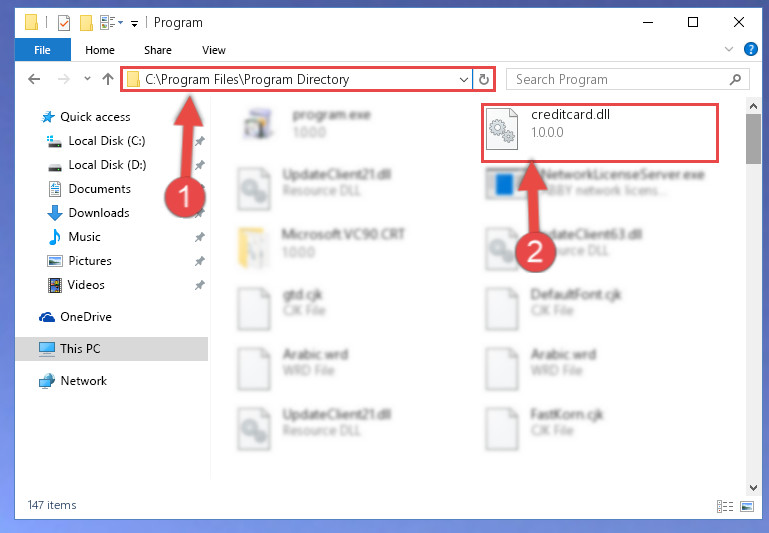This screenshot has height=533, width=769.
Task: Open the File menu tab
Action: pyautogui.click(x=42, y=50)
